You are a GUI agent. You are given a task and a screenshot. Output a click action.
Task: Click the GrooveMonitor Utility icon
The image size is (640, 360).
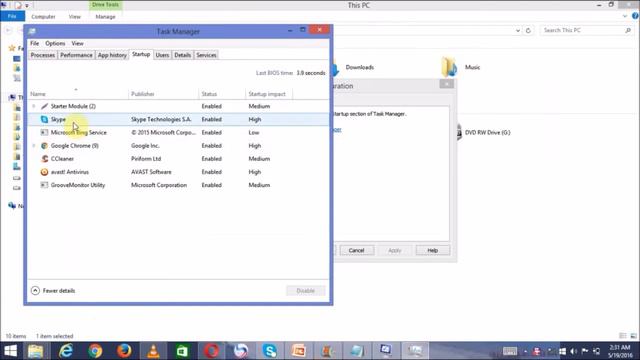(x=44, y=185)
